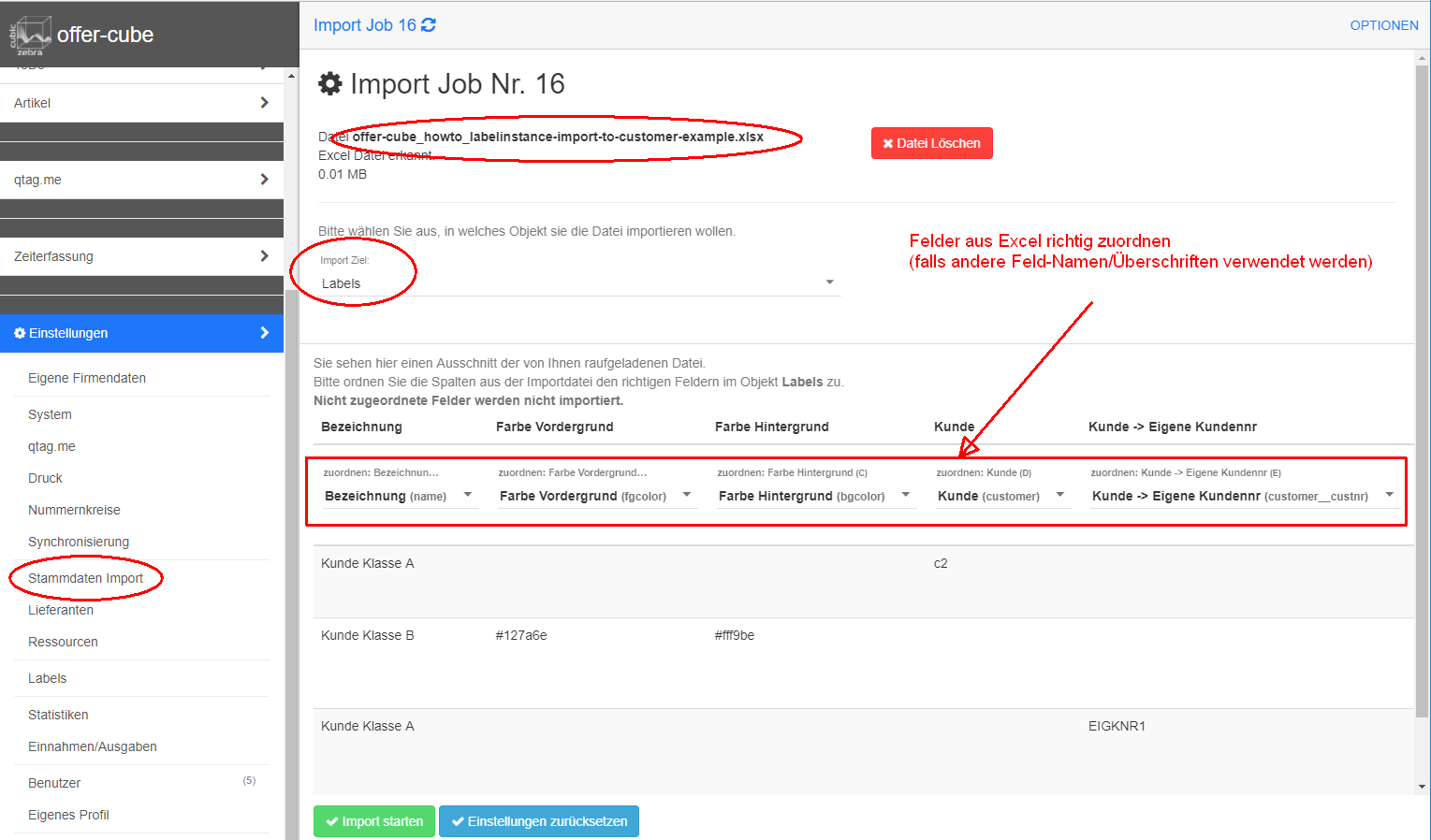Open Eigene Firmendaten settings
Viewport: 1431px width, 840px height.
(x=87, y=378)
